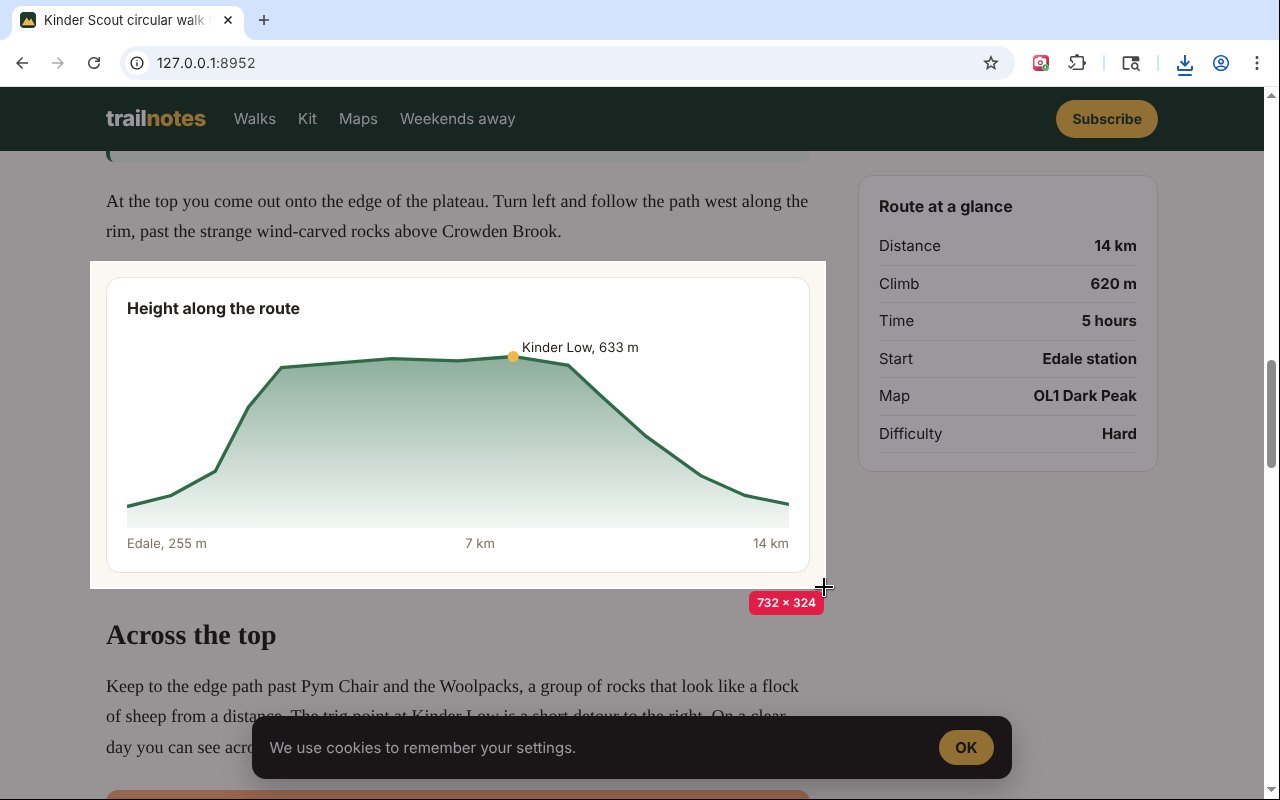This screenshot has width=1280, height=800.
Task: Click the tab search icon in toolbar
Action: point(1131,63)
